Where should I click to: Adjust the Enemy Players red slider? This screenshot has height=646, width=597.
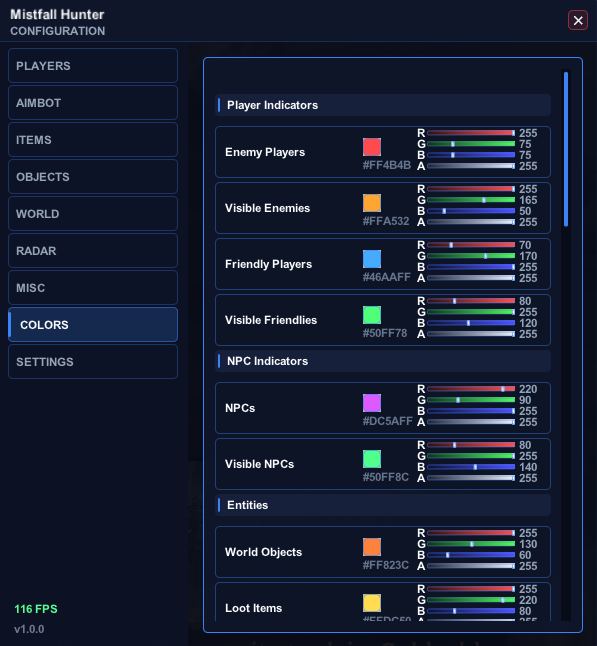click(x=471, y=133)
